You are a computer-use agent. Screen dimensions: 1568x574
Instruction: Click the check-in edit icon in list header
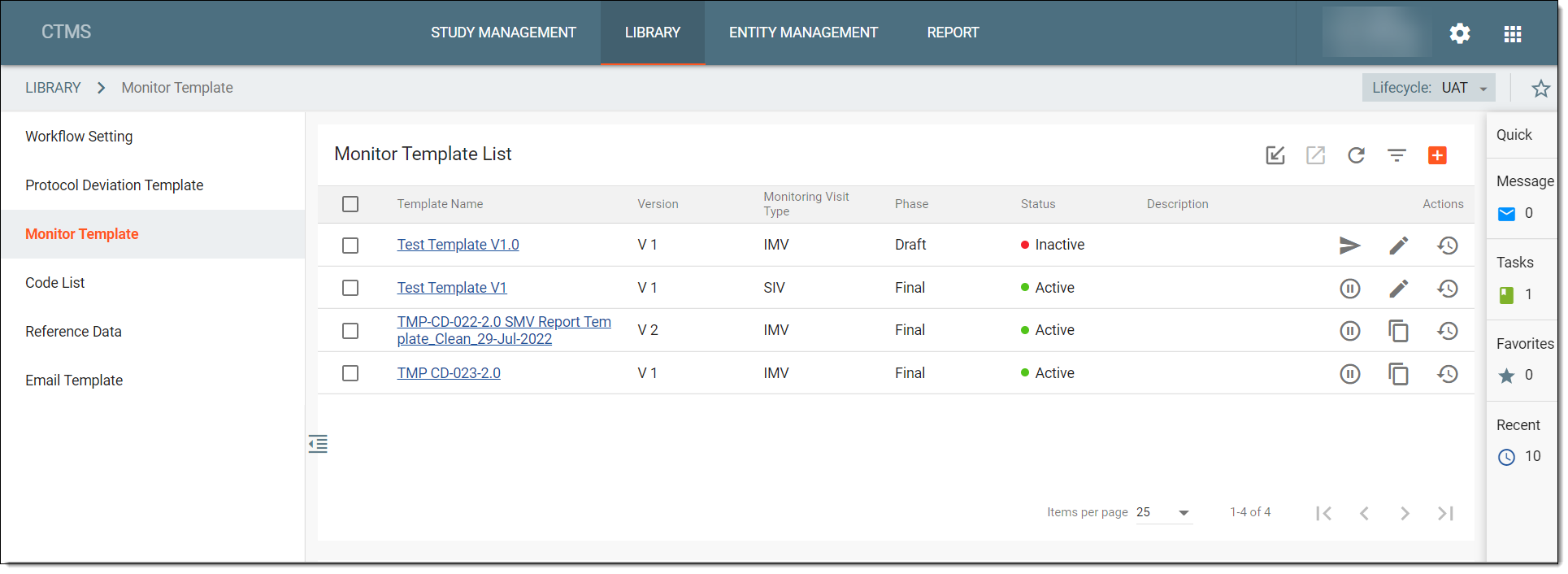1275,155
